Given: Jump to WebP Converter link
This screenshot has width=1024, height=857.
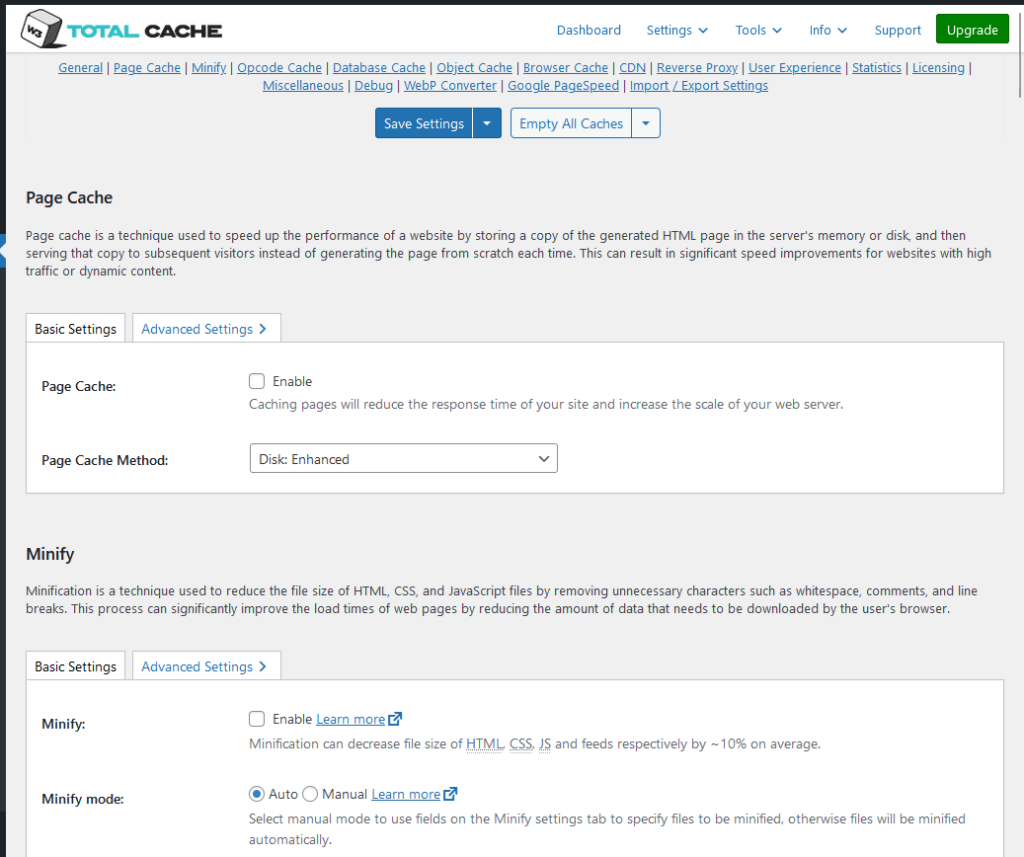Looking at the screenshot, I should [x=450, y=86].
